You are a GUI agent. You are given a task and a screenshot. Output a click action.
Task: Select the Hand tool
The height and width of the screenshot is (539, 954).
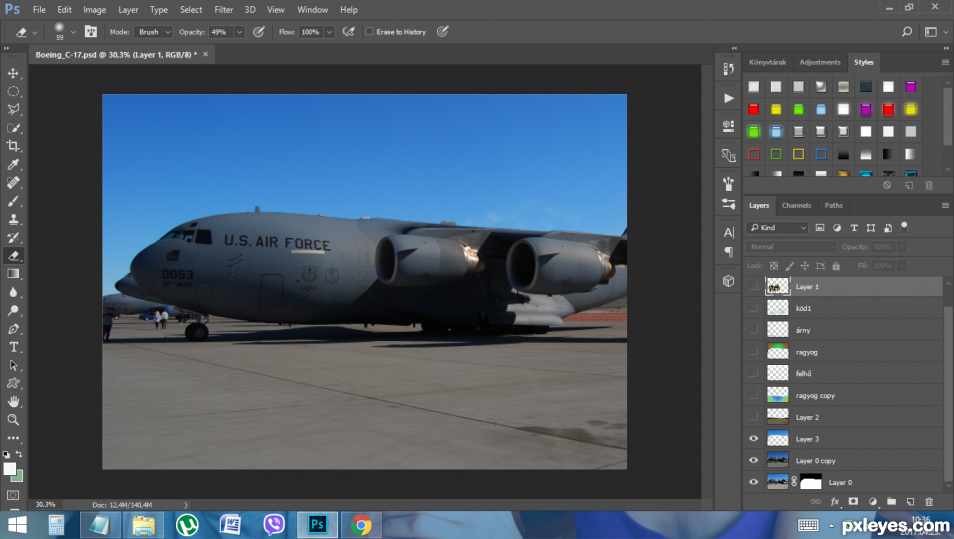(x=13, y=402)
